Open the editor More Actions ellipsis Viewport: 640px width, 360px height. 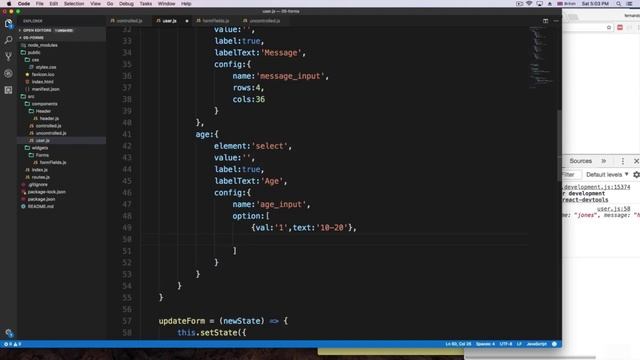(x=556, y=21)
